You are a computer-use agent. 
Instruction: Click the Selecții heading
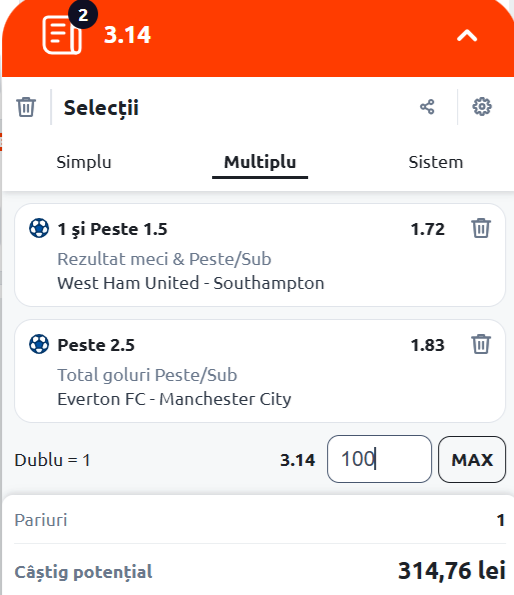[101, 108]
